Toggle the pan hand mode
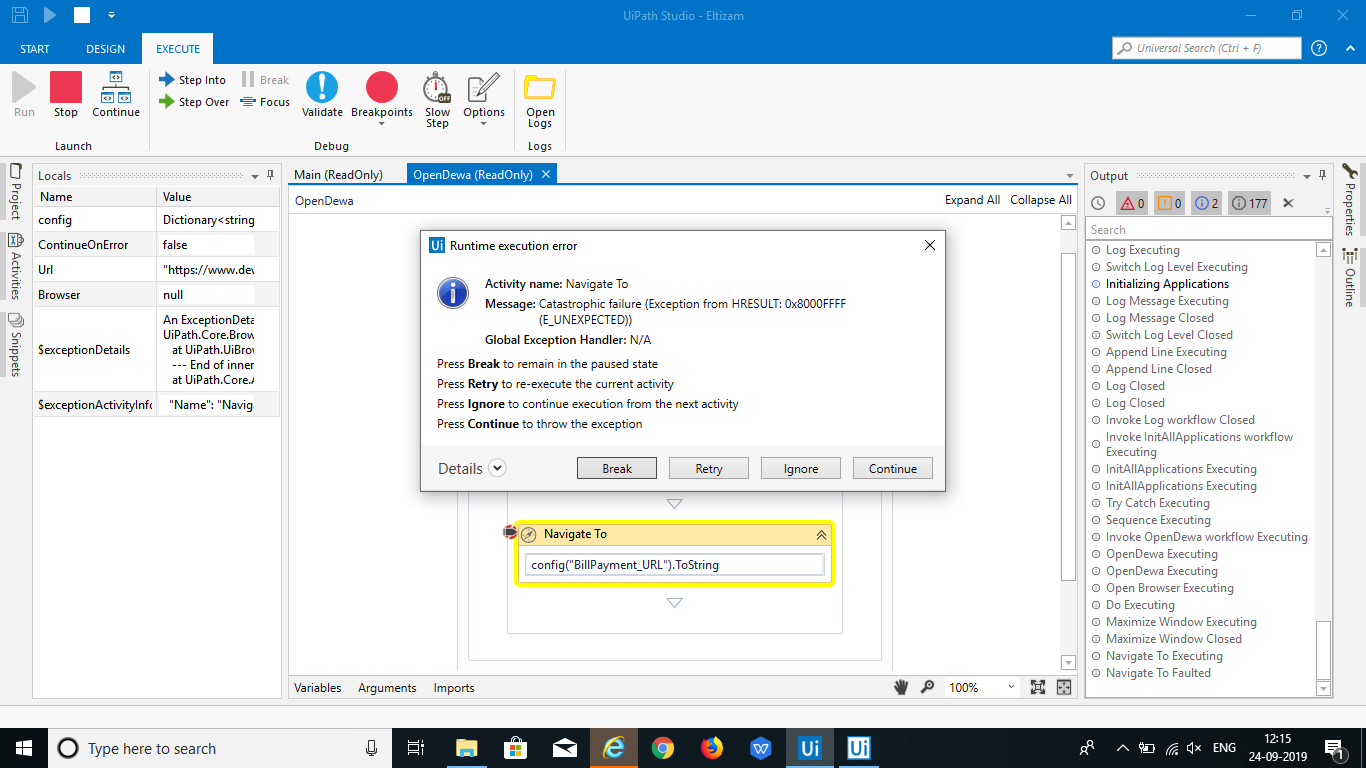 tap(901, 687)
